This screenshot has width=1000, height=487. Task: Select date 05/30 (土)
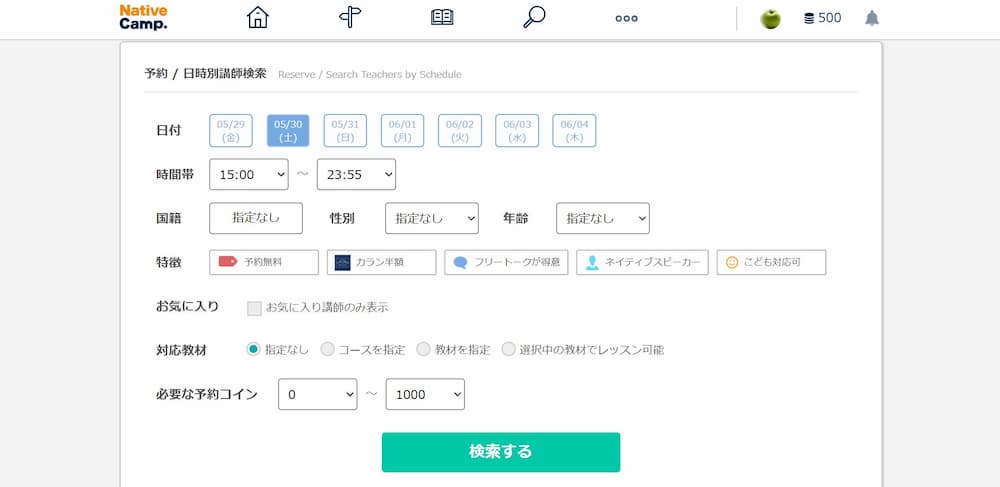pos(288,131)
